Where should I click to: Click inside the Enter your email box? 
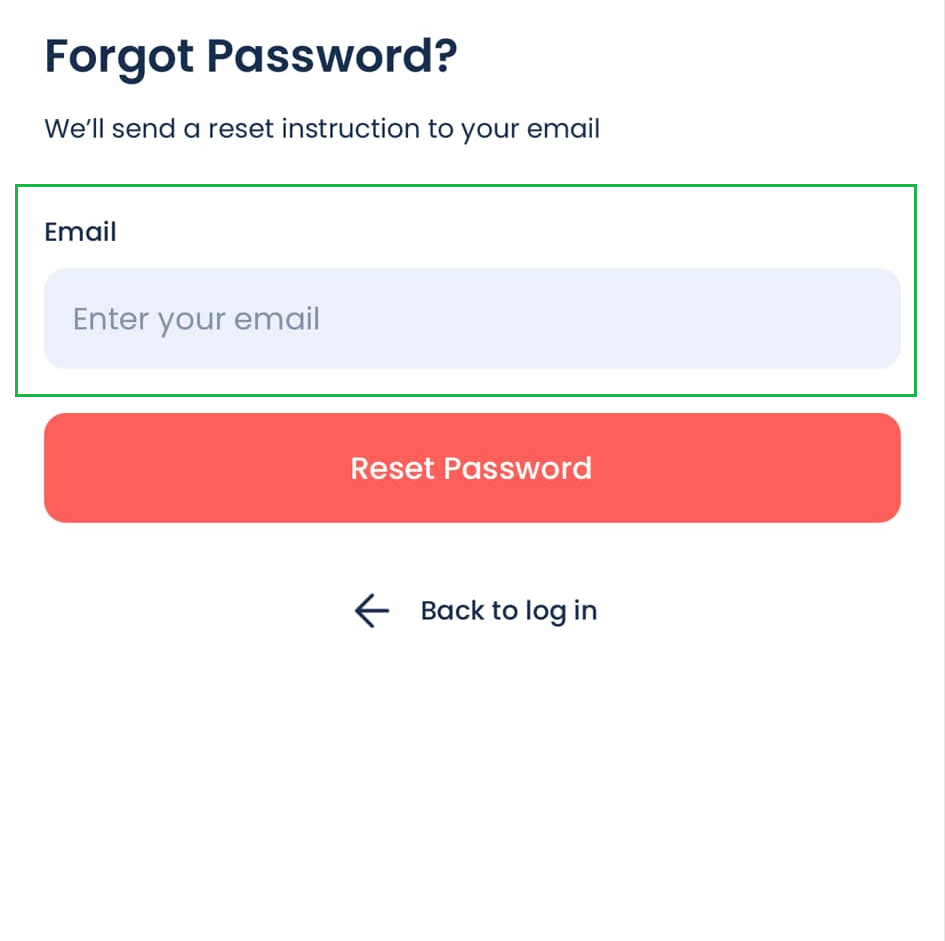472,319
